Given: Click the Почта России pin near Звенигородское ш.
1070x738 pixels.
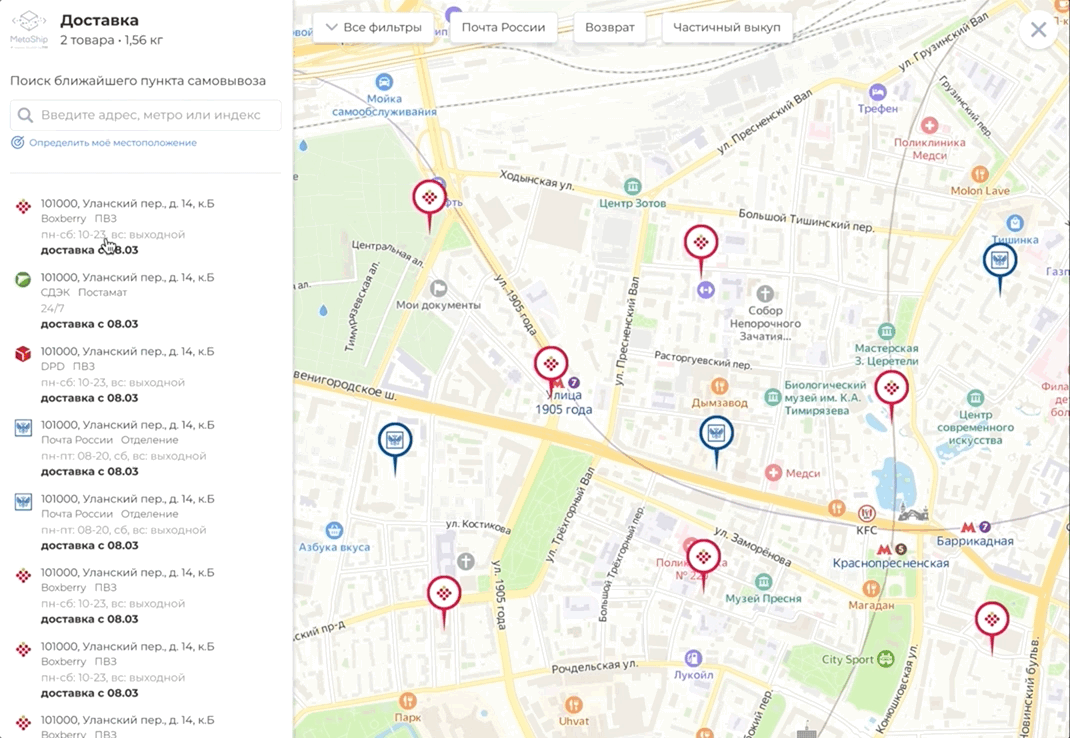Looking at the screenshot, I should [x=395, y=440].
